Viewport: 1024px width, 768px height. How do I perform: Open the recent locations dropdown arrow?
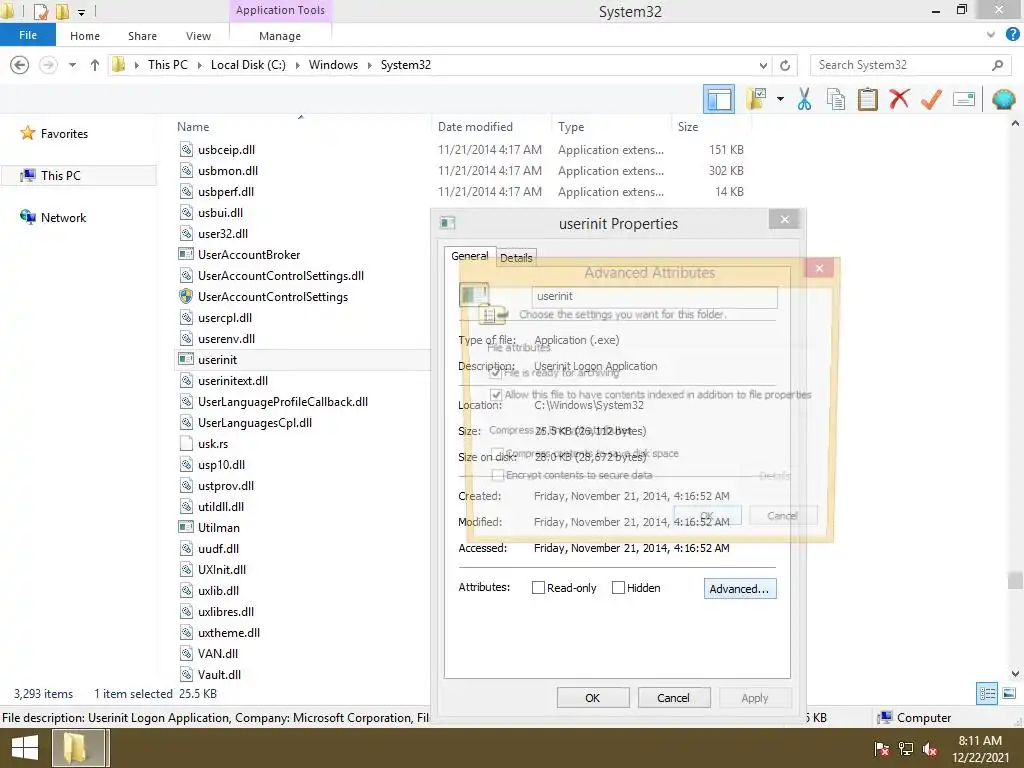(x=72, y=65)
